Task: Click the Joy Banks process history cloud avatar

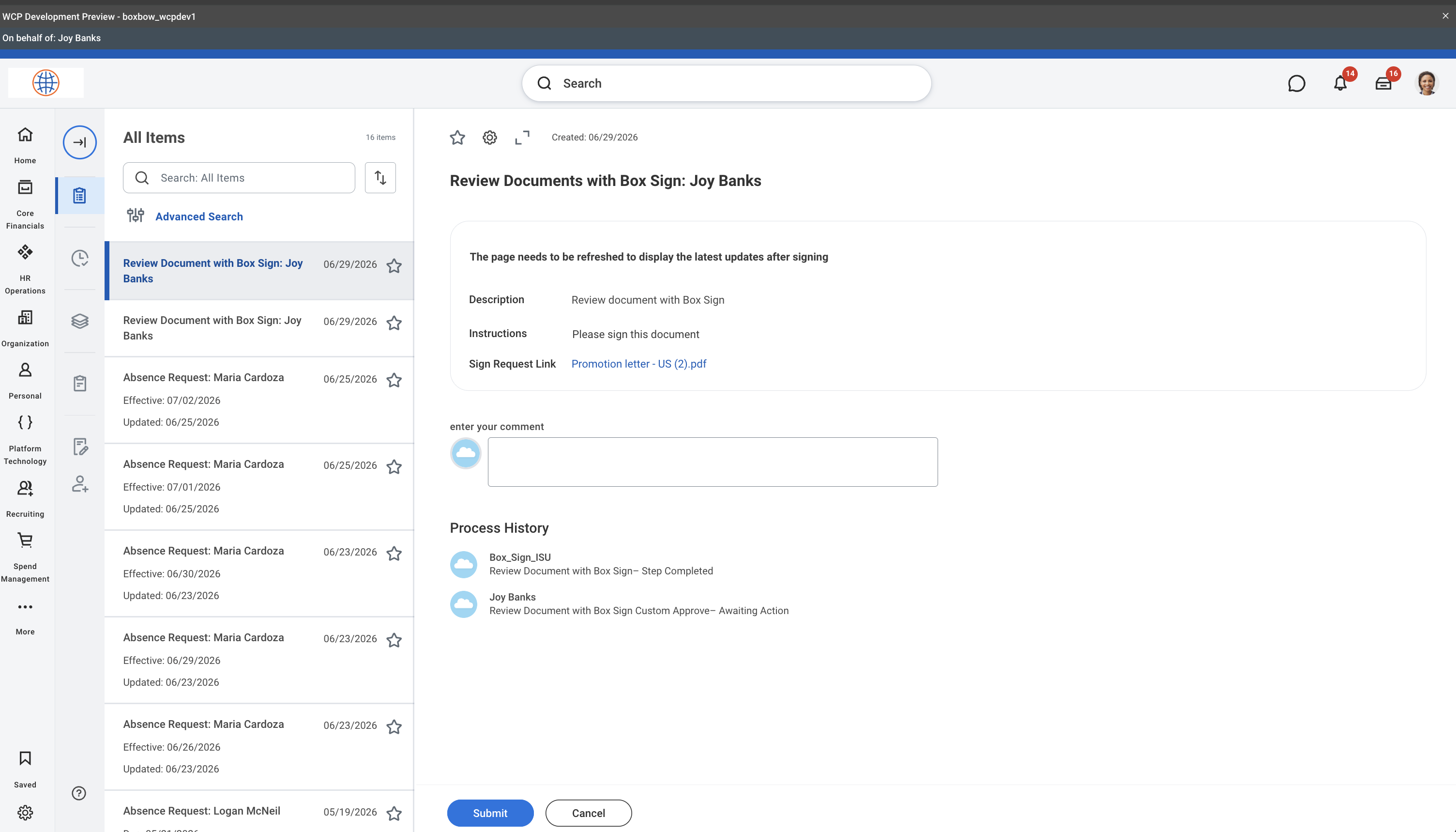Action: tap(464, 604)
